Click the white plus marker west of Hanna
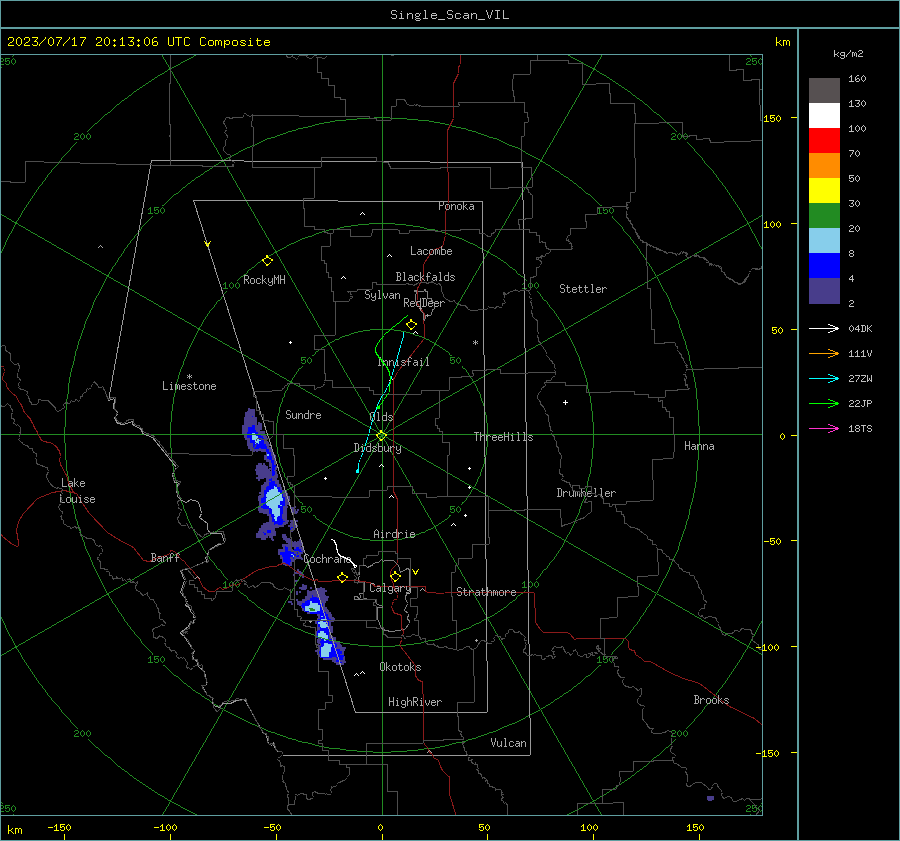Viewport: 900px width, 841px height. click(565, 402)
